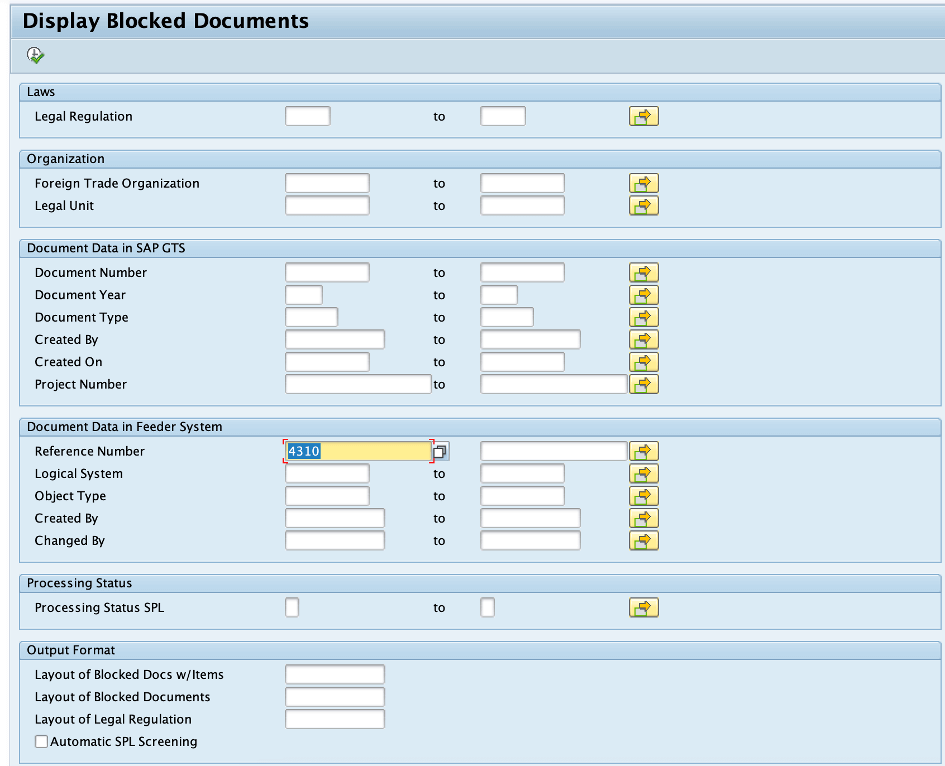The width and height of the screenshot is (945, 766).
Task: Open value help beside Reference Number field
Action: [x=441, y=451]
